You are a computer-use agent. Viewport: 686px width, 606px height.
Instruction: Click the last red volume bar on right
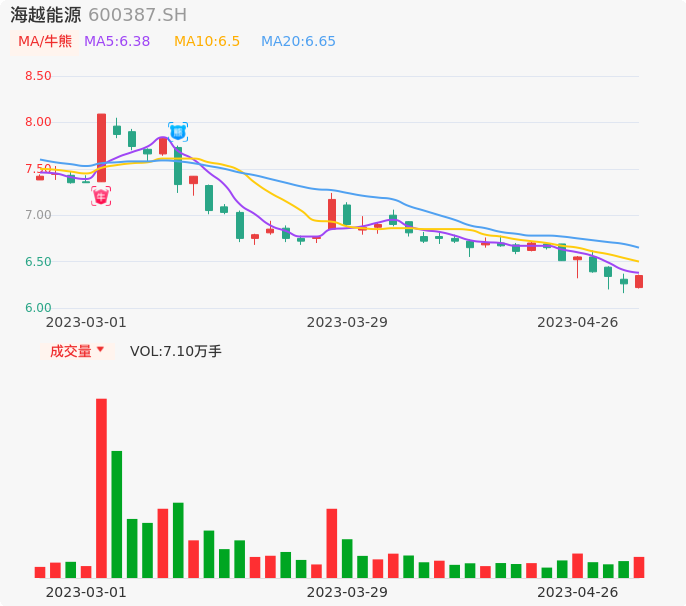(639, 567)
